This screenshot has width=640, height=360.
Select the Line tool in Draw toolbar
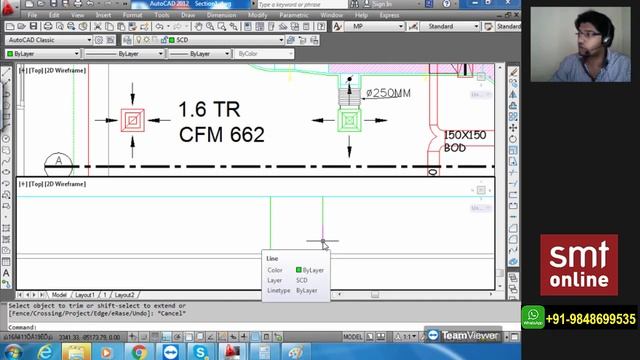point(6,73)
